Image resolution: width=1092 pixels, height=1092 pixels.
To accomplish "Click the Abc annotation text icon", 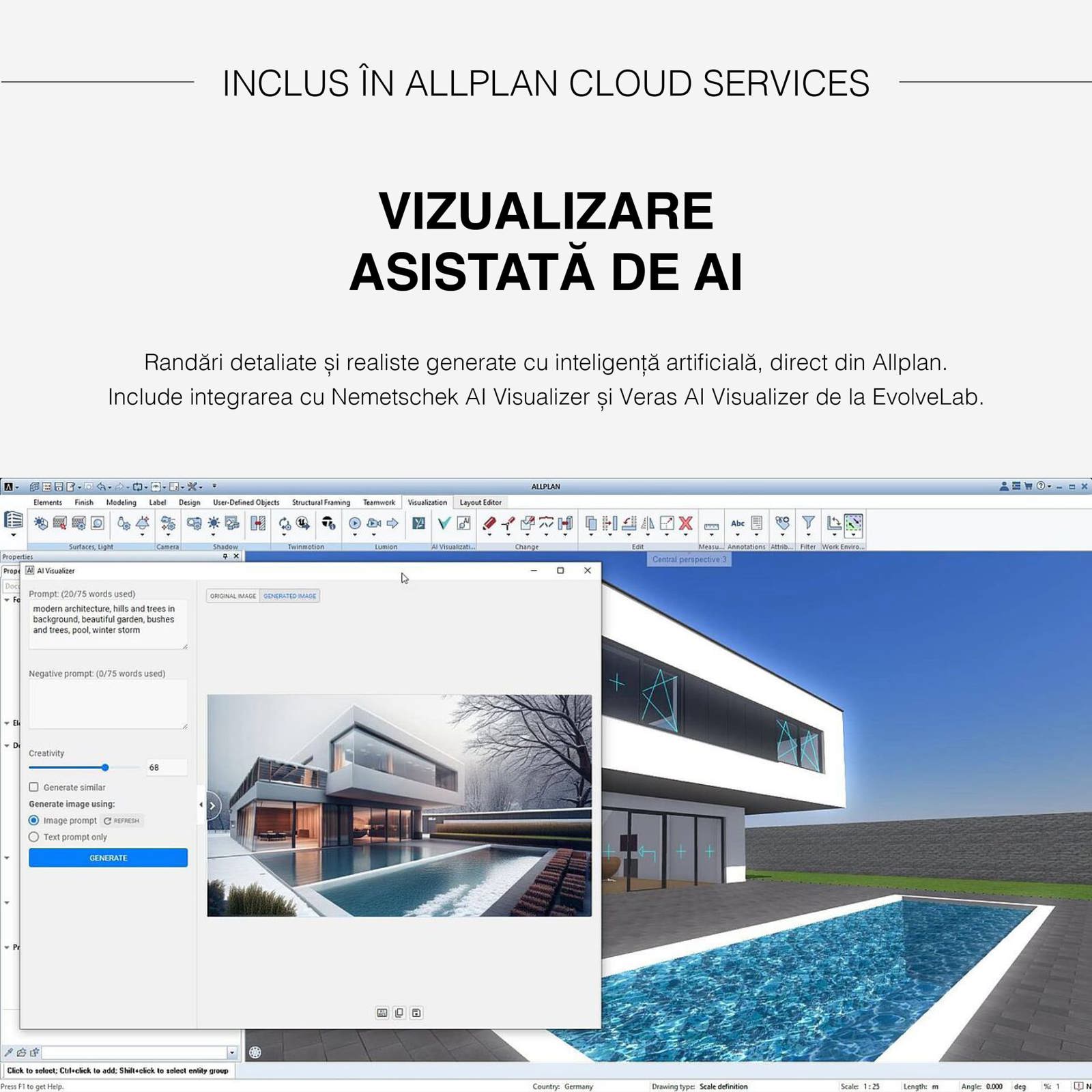I will pos(738,523).
